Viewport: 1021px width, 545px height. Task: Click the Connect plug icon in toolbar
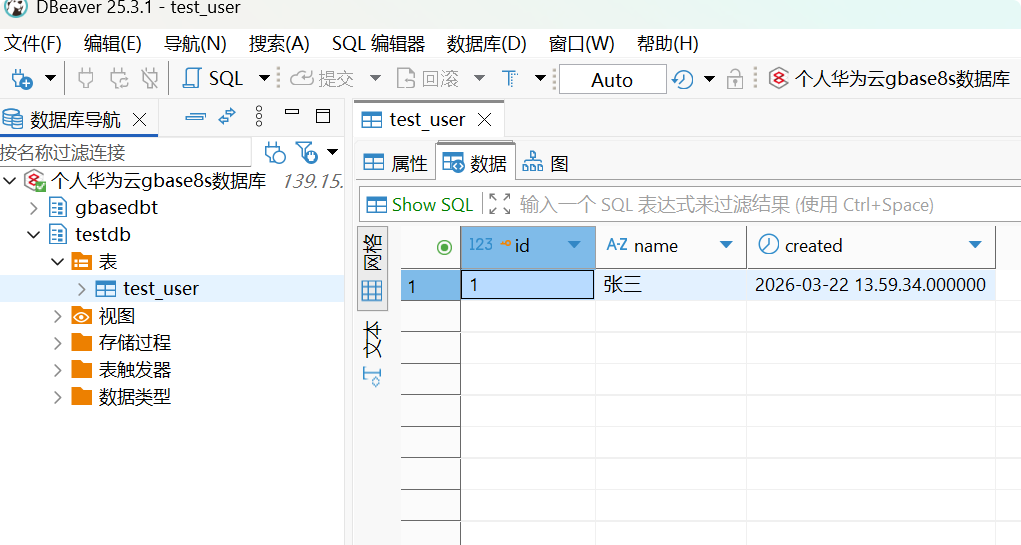(85, 79)
